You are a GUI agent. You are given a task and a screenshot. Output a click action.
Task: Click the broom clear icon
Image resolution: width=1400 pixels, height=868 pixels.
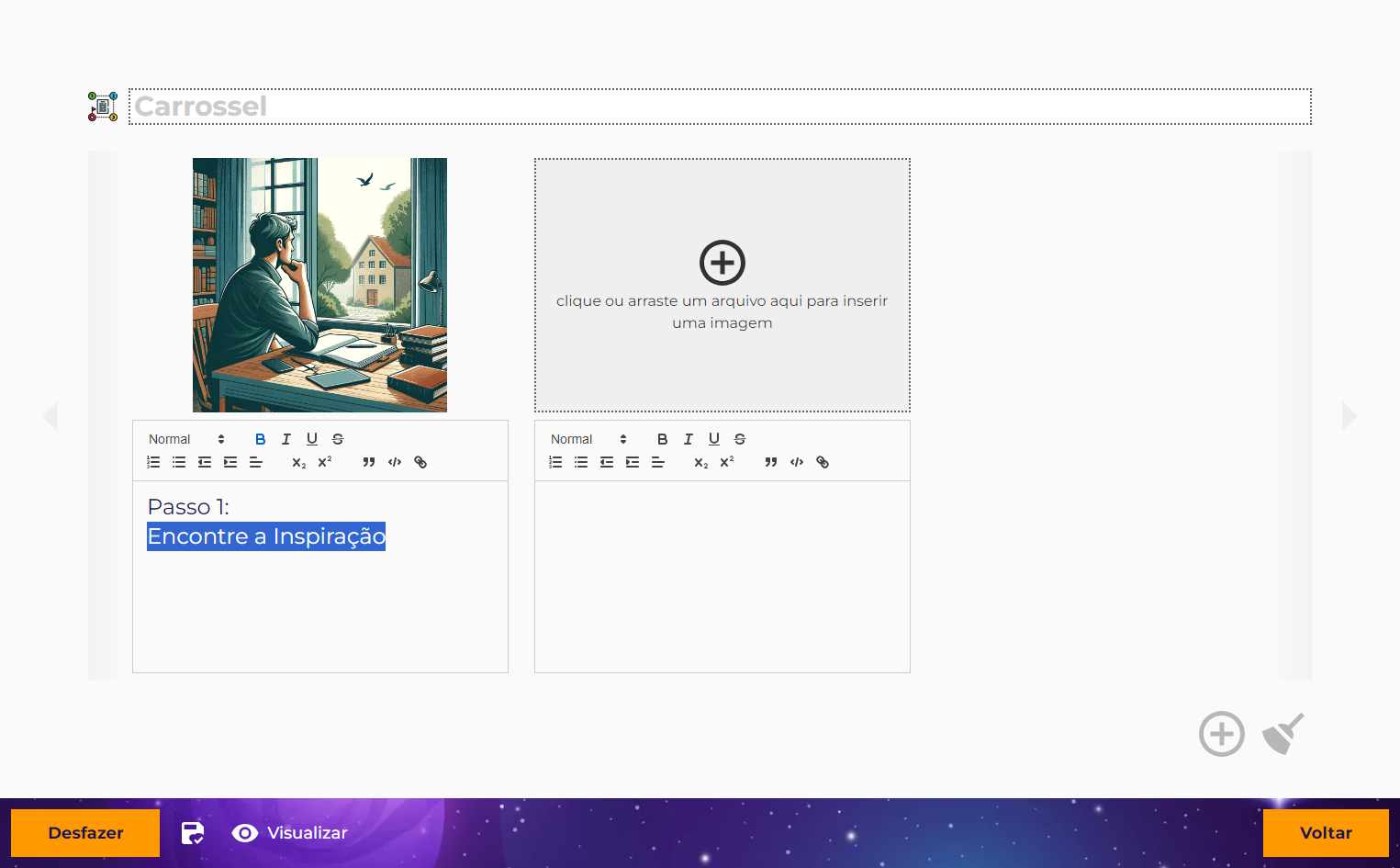coord(1283,734)
